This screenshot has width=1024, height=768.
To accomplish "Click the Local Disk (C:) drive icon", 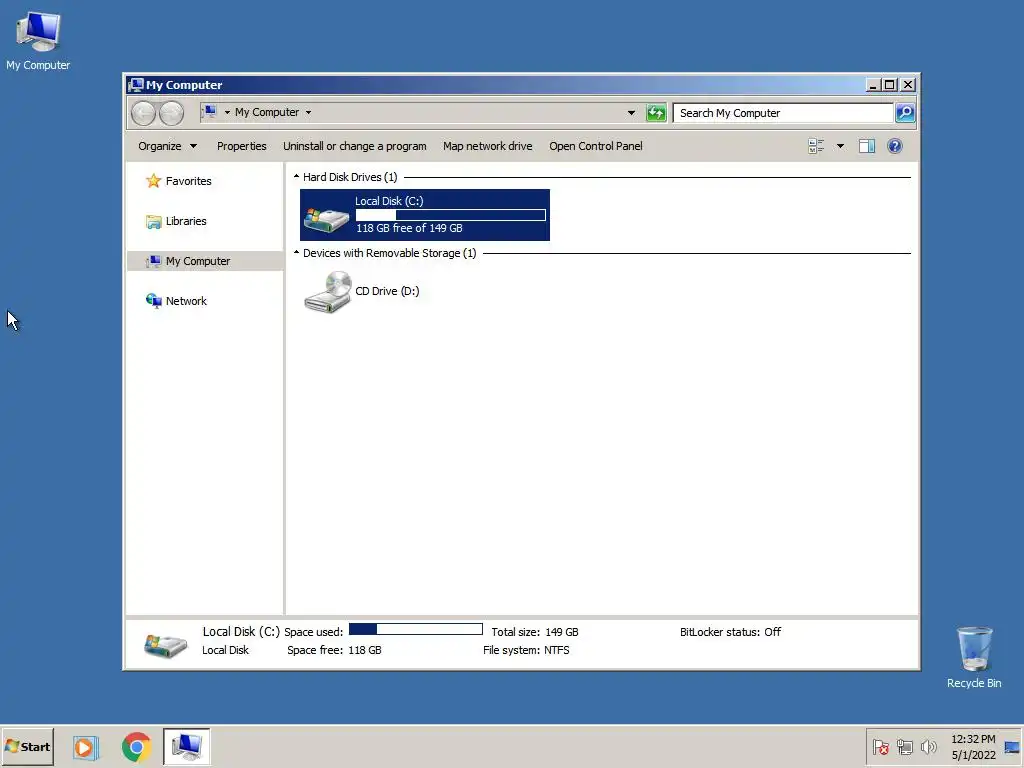I will [326, 219].
